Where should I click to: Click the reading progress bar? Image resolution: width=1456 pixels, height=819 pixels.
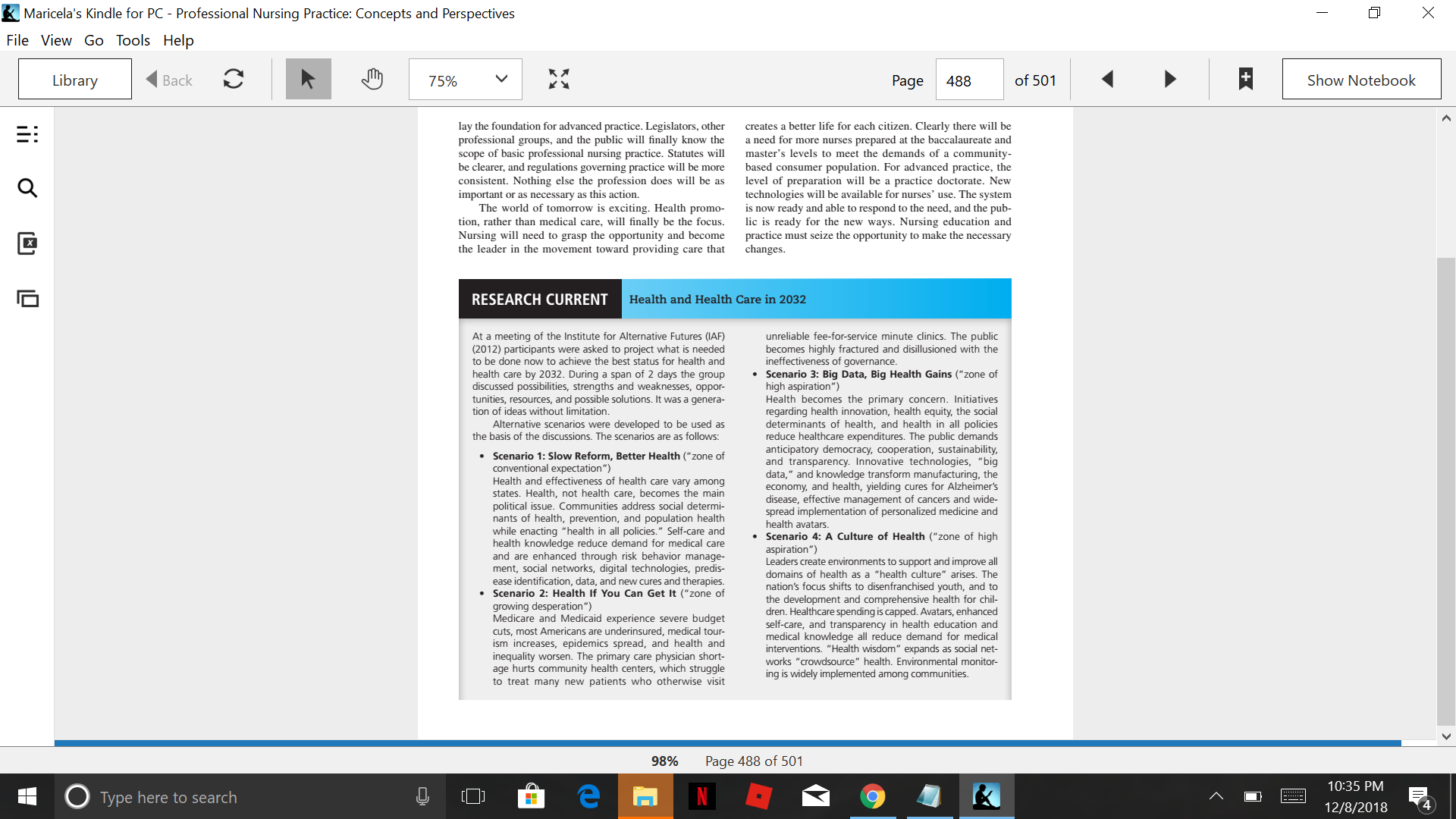(x=728, y=743)
